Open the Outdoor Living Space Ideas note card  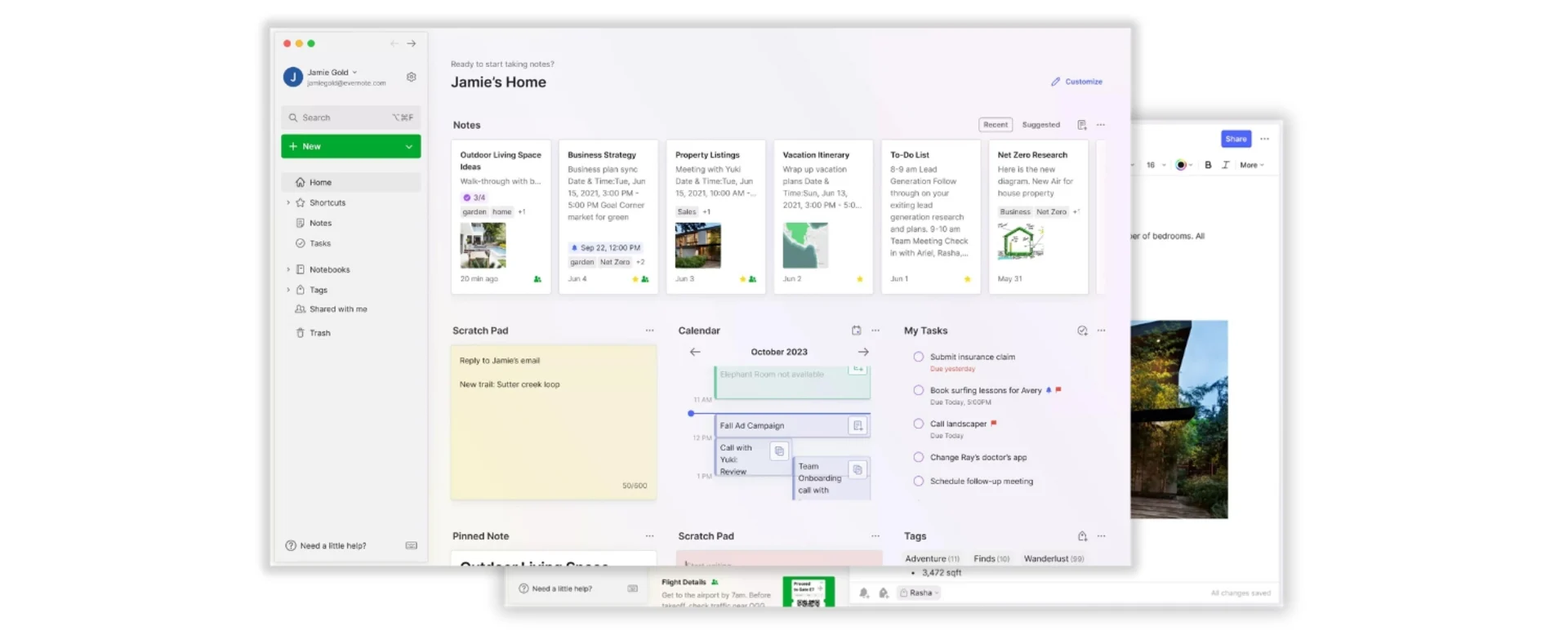pyautogui.click(x=501, y=216)
